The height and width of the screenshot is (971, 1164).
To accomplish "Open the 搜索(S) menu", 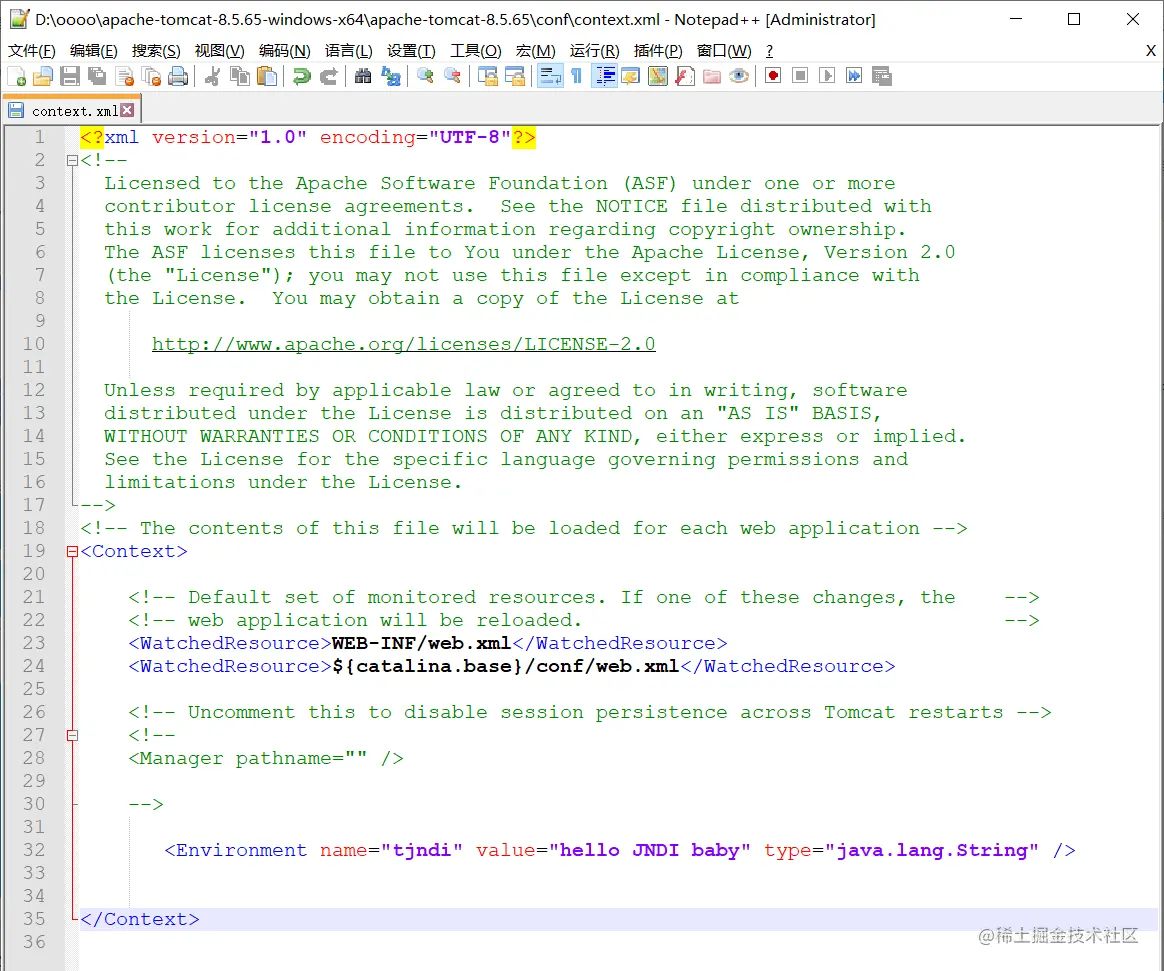I will coord(156,50).
